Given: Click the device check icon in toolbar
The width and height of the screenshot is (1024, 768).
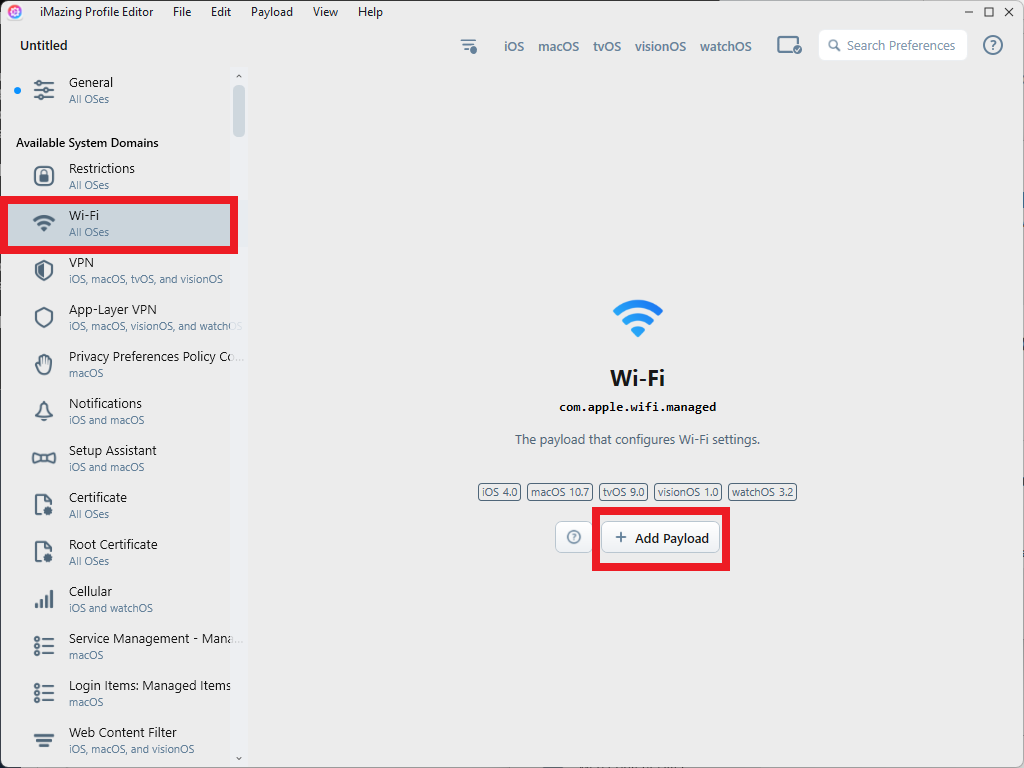Looking at the screenshot, I should pos(789,45).
